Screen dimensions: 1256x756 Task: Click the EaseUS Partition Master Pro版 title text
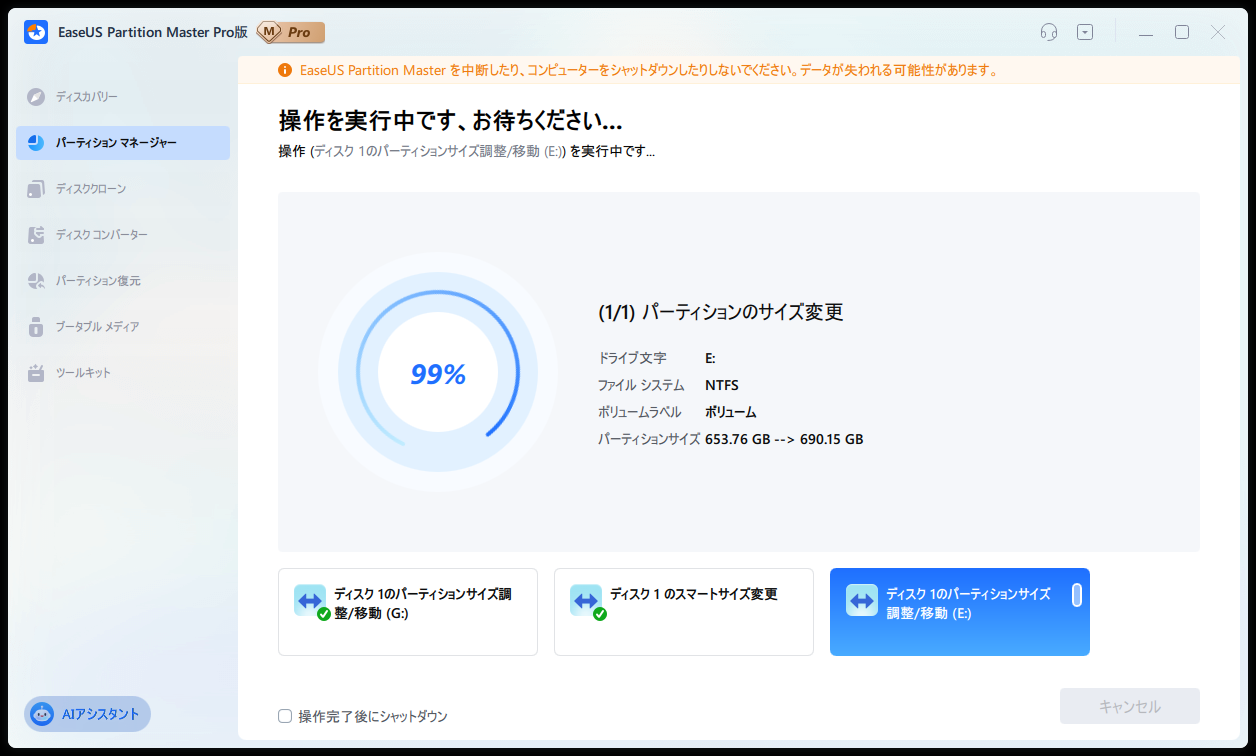(152, 32)
